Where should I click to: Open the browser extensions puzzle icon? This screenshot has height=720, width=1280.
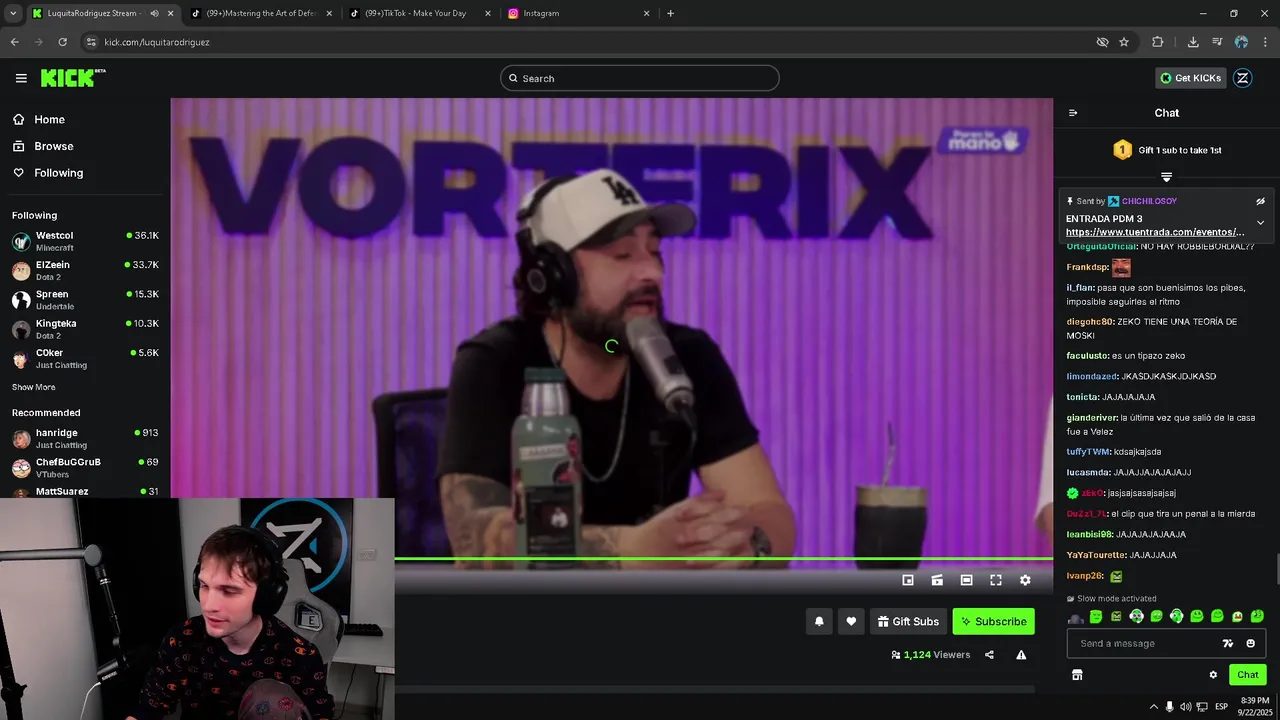(1158, 42)
